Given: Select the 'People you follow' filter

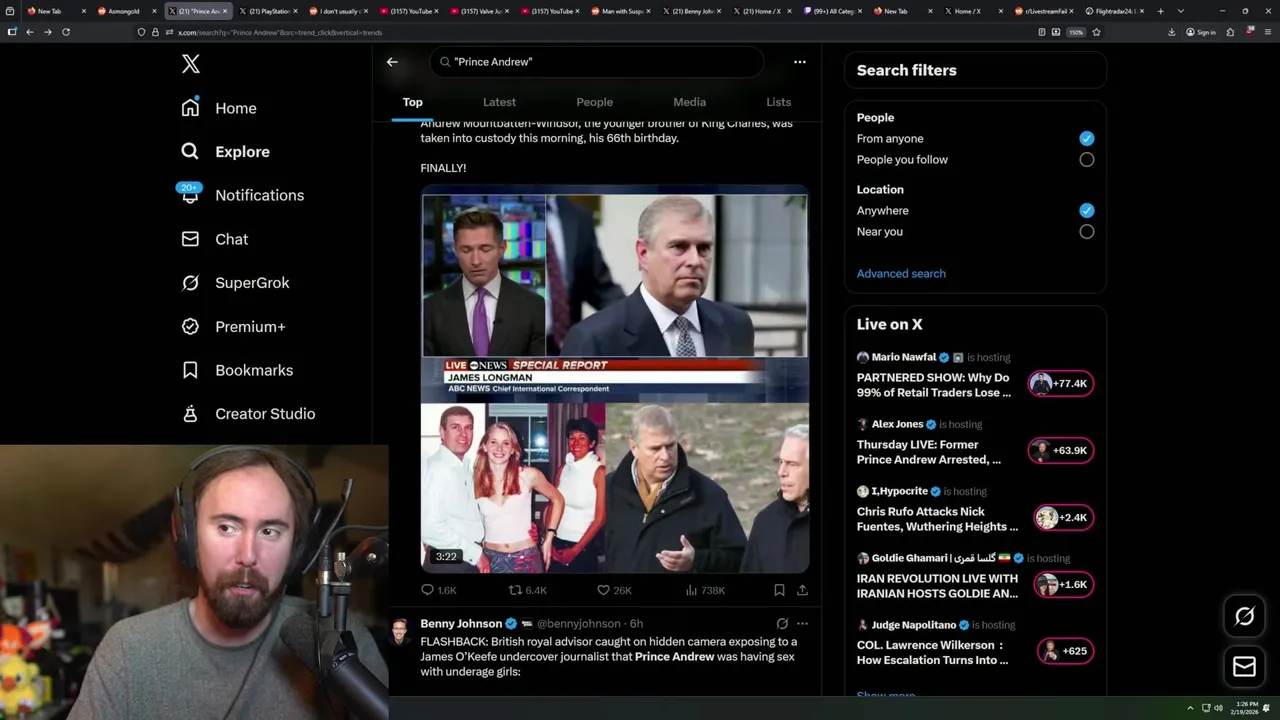Looking at the screenshot, I should coord(1086,160).
